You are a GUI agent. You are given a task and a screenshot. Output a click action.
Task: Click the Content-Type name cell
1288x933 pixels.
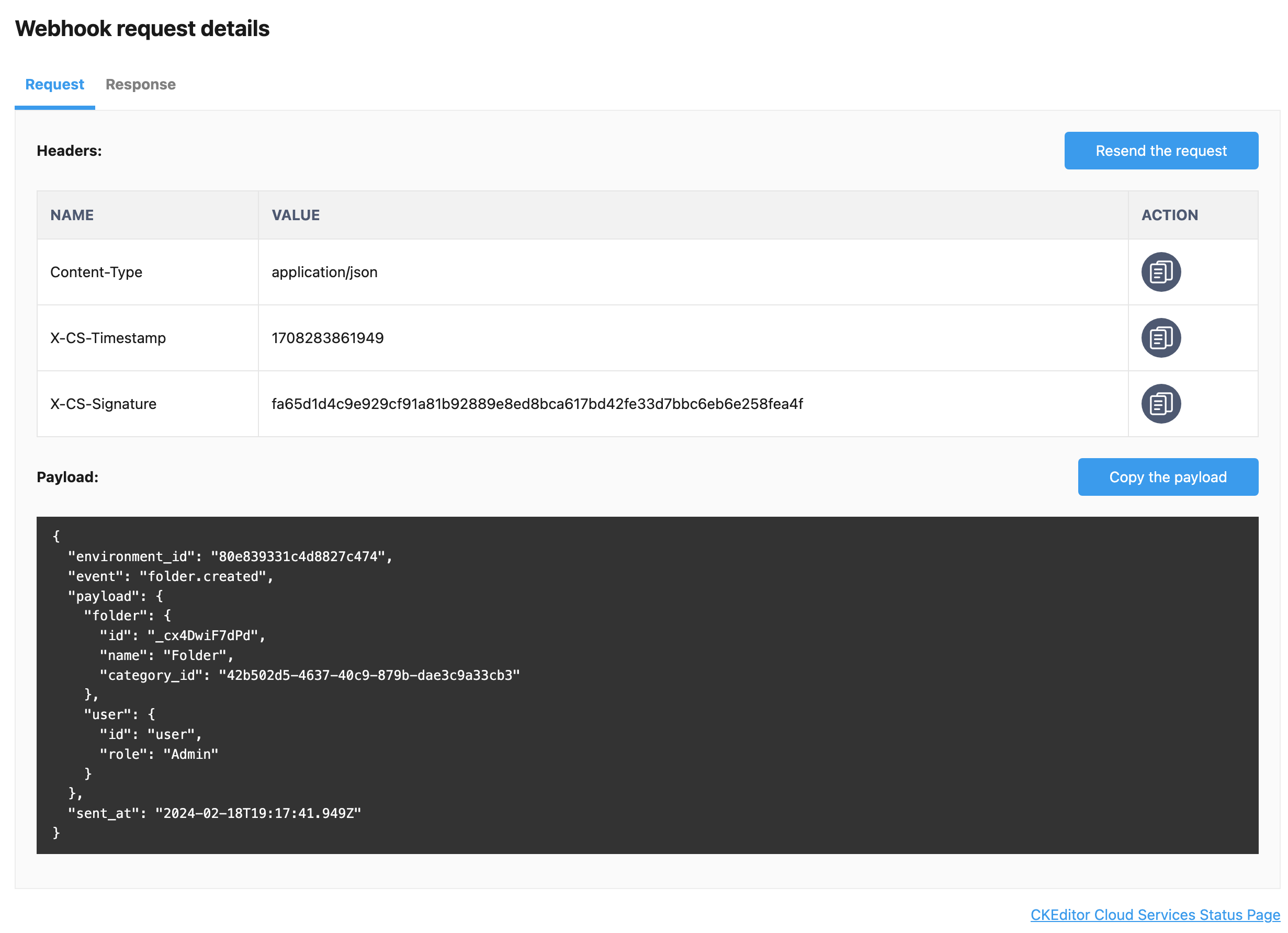point(148,272)
